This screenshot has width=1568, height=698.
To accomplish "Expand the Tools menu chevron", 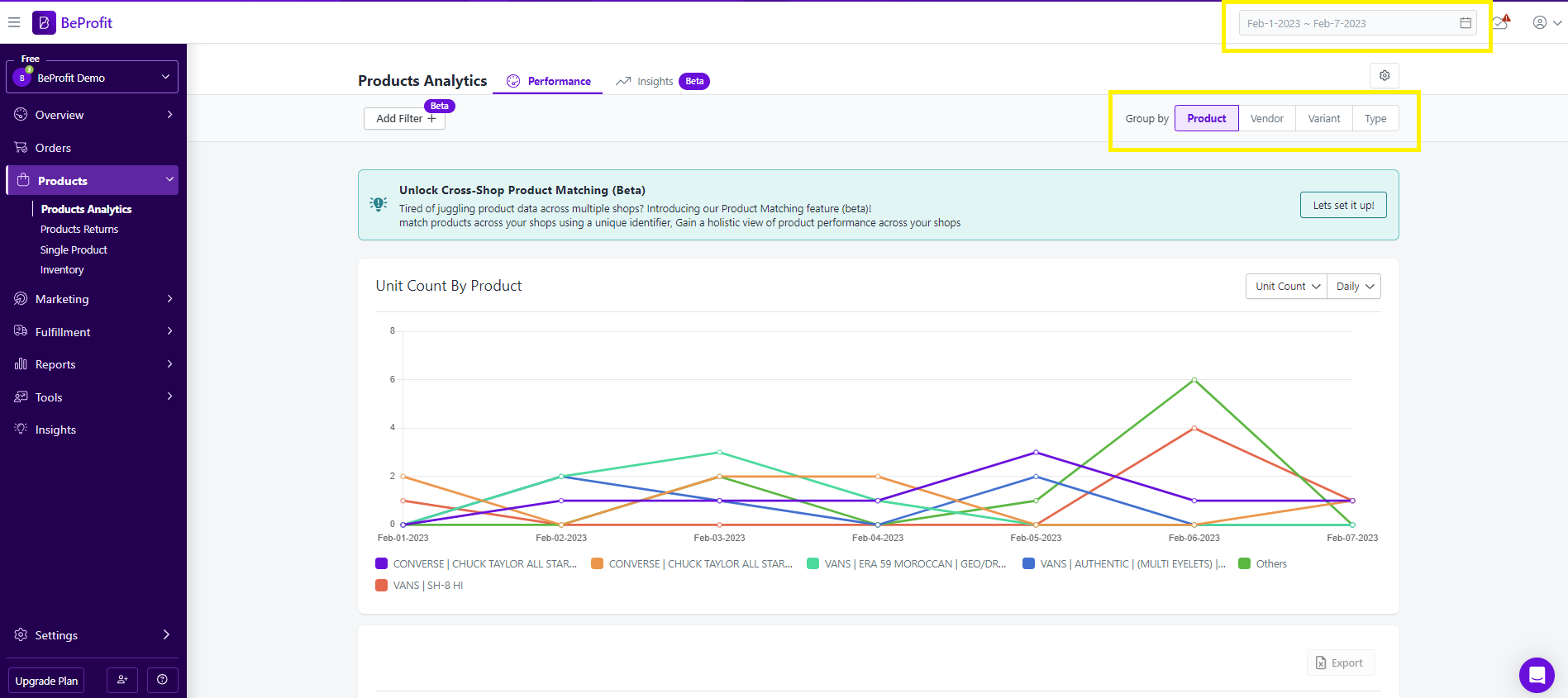I will coord(169,396).
